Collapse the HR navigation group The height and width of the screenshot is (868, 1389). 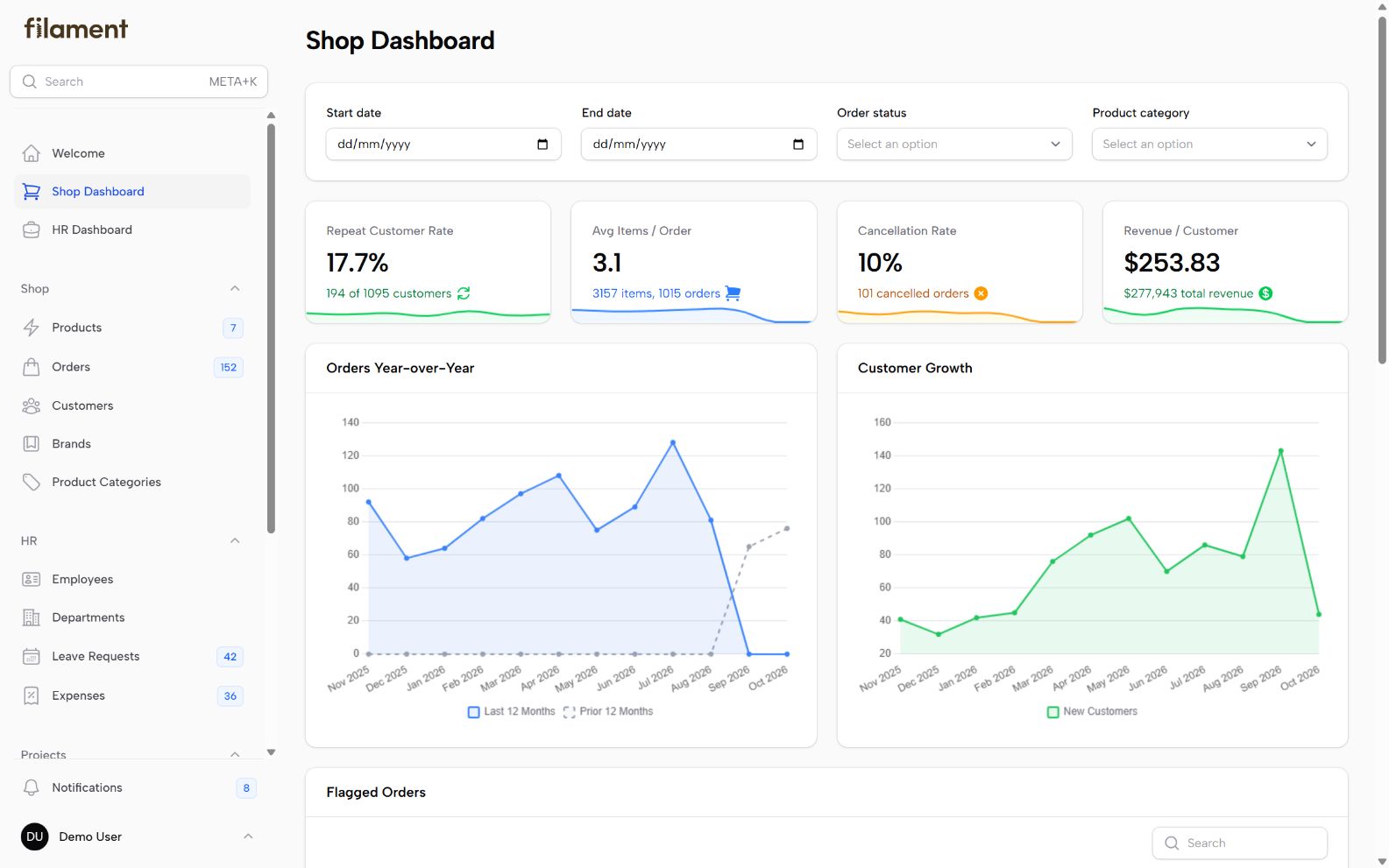coord(235,541)
